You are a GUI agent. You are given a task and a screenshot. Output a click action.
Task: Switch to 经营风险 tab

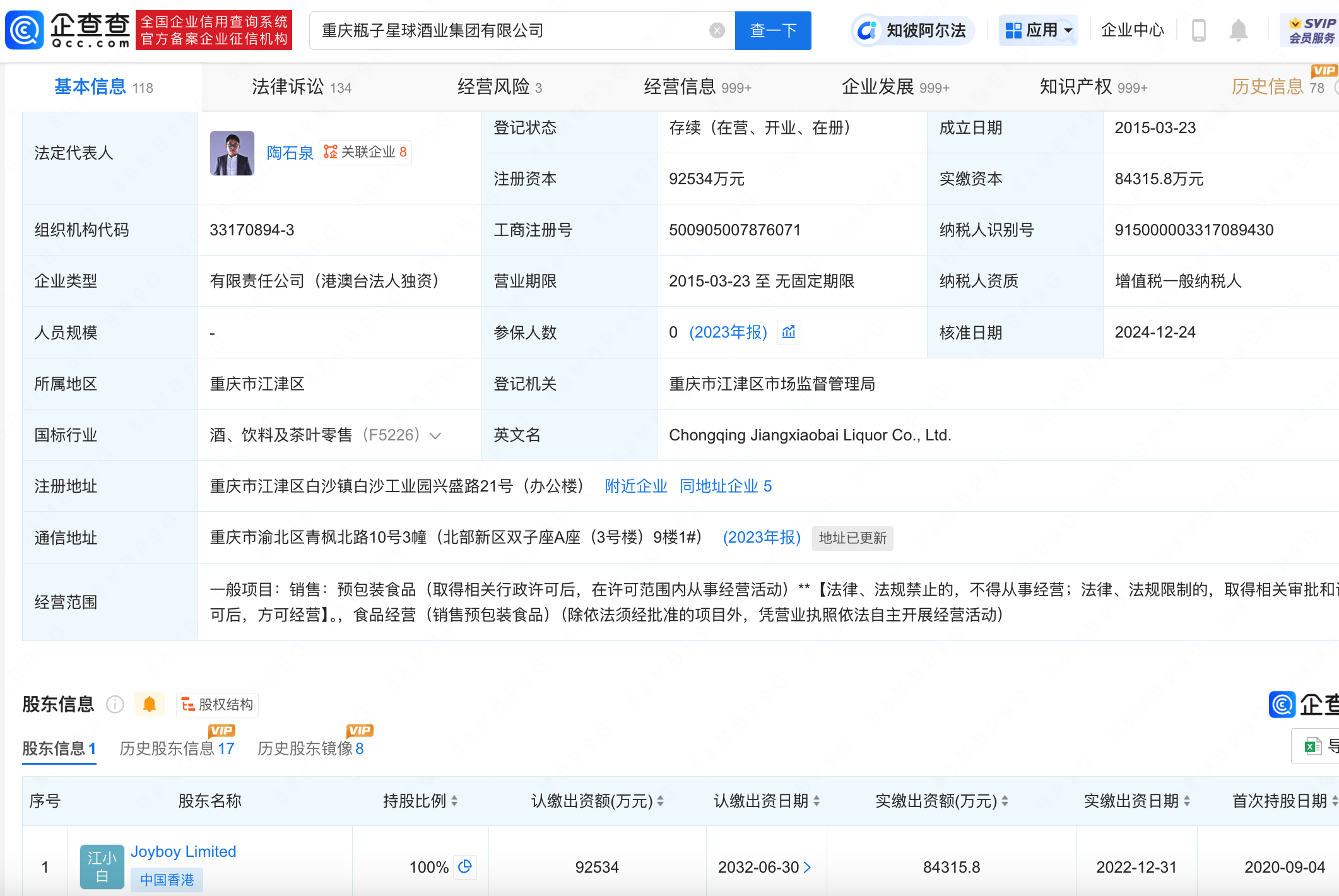pos(499,87)
